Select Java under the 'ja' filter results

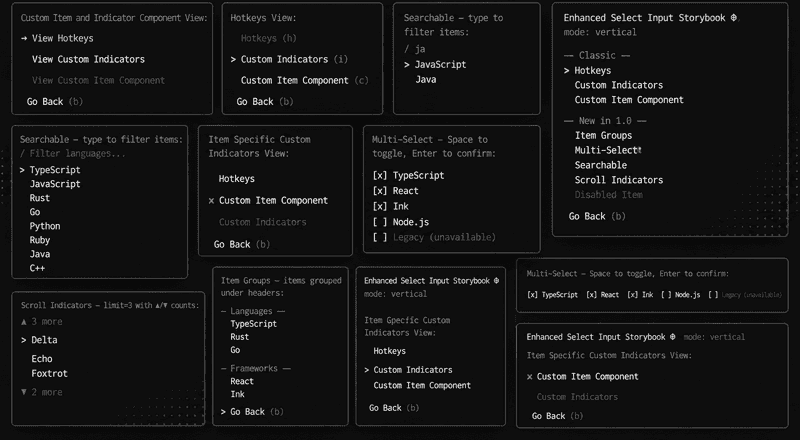[x=426, y=79]
